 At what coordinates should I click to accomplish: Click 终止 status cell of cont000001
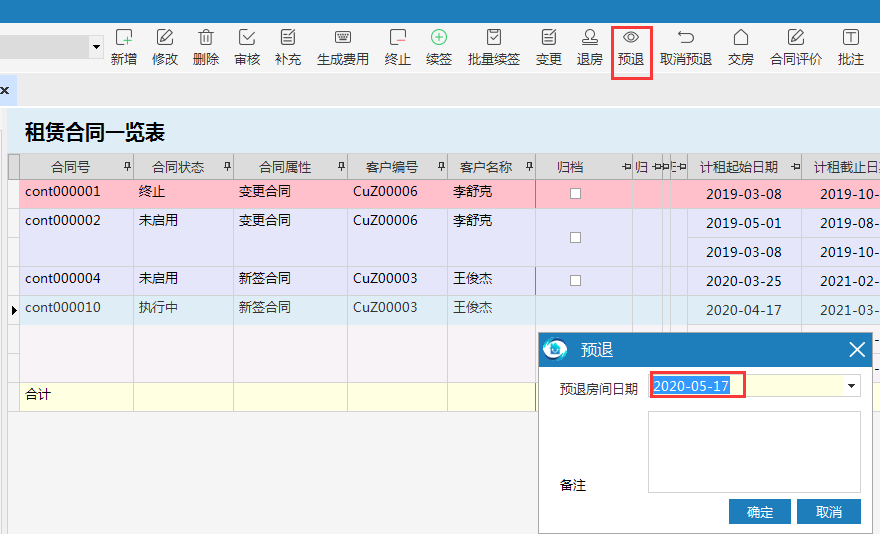pyautogui.click(x=184, y=194)
